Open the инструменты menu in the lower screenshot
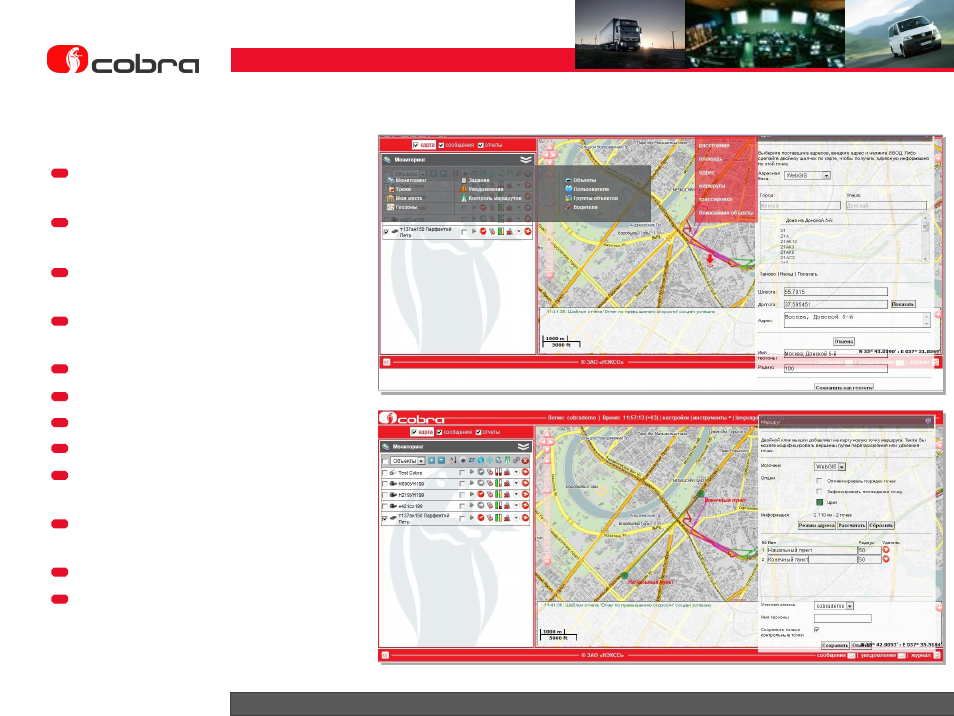The height and width of the screenshot is (716, 954). tap(712, 418)
